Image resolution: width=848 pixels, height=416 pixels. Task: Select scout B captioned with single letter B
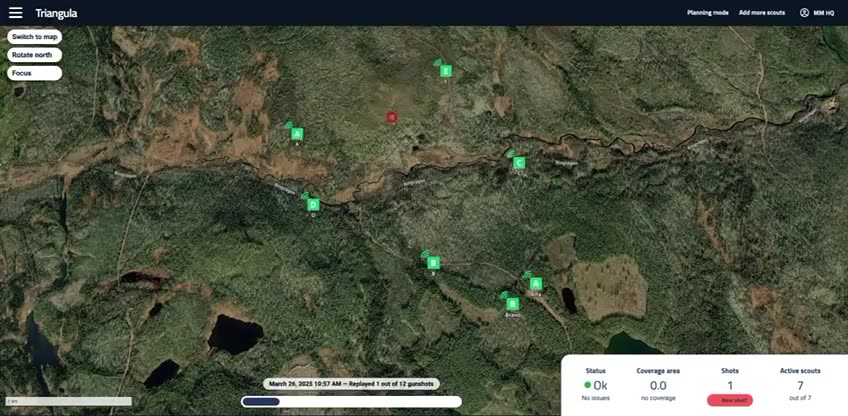click(433, 263)
